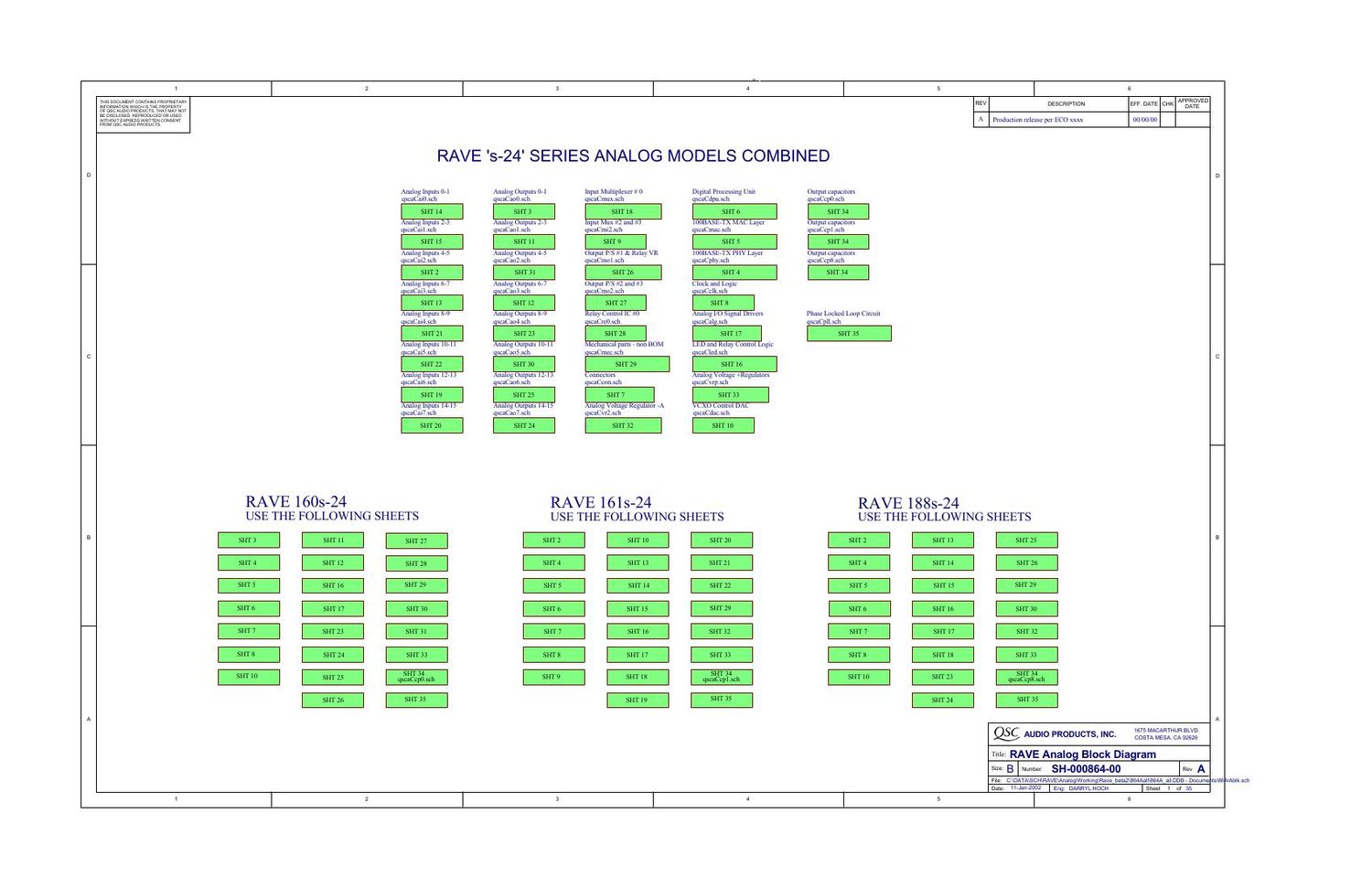Select the 'RAVE 160s-24' heading
Screen dimensions: 1372x888
click(296, 501)
